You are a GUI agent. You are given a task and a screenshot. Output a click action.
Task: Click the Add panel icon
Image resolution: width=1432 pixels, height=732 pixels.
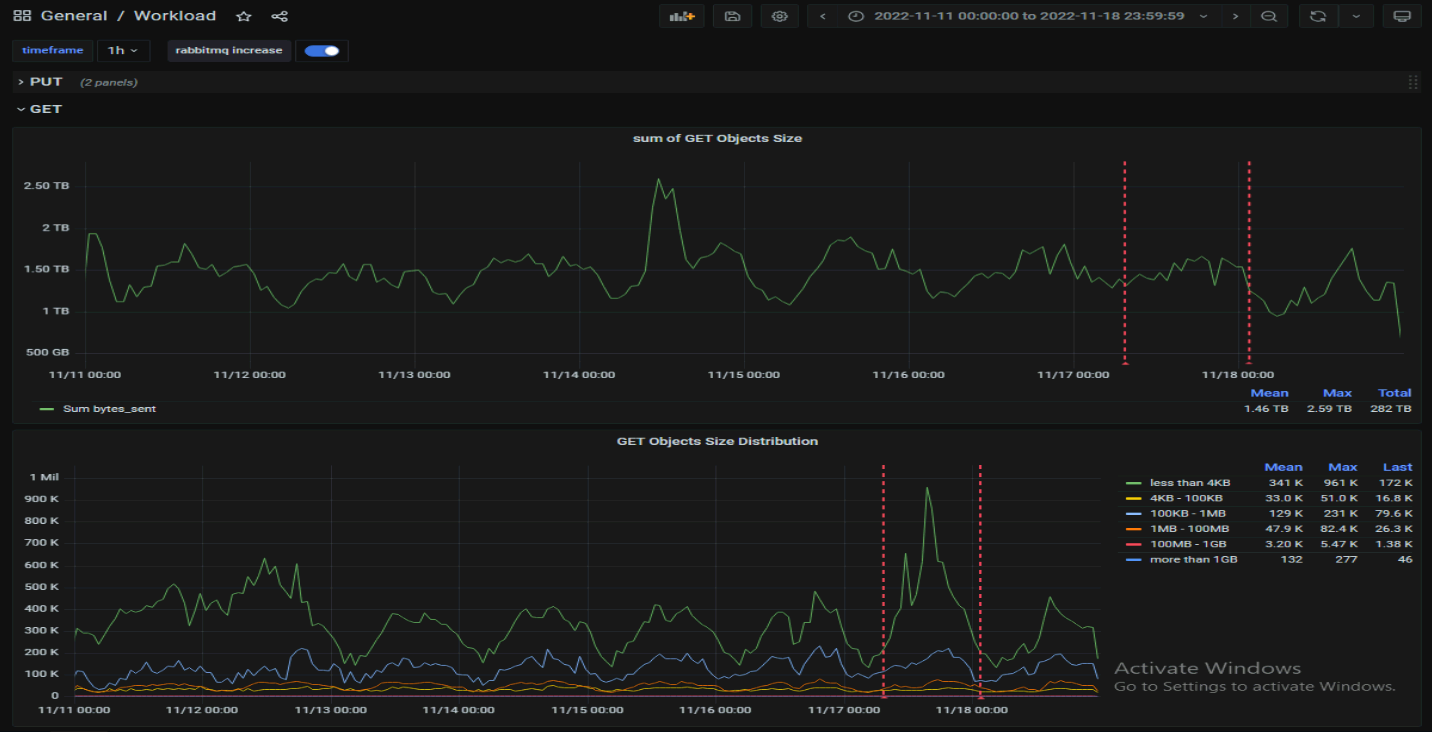(682, 16)
